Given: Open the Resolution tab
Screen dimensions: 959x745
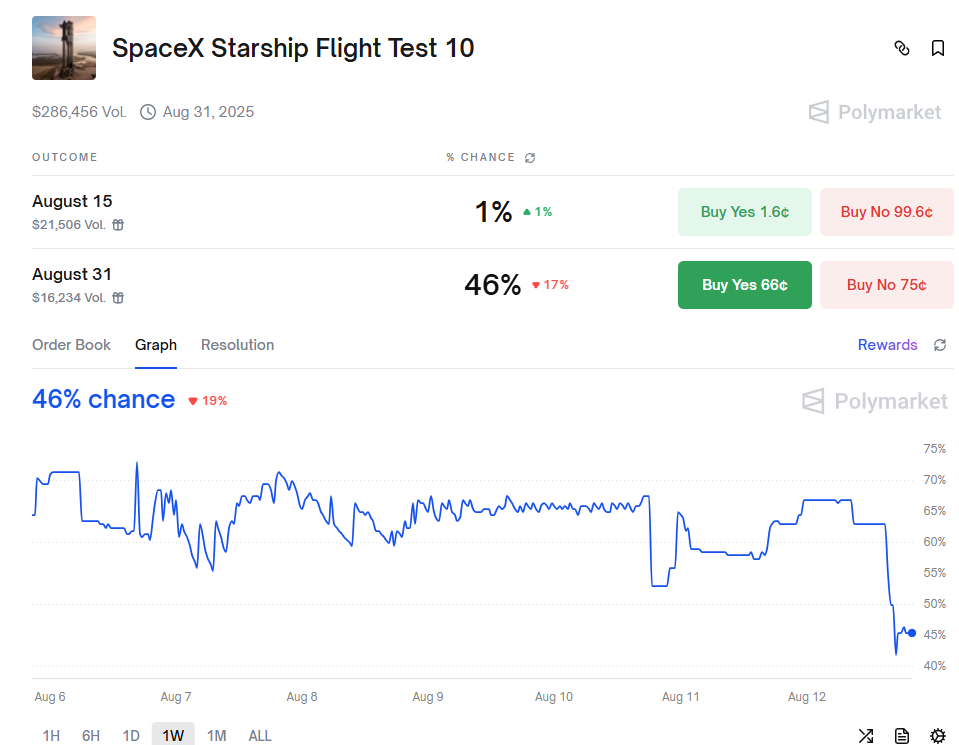Looking at the screenshot, I should [237, 345].
